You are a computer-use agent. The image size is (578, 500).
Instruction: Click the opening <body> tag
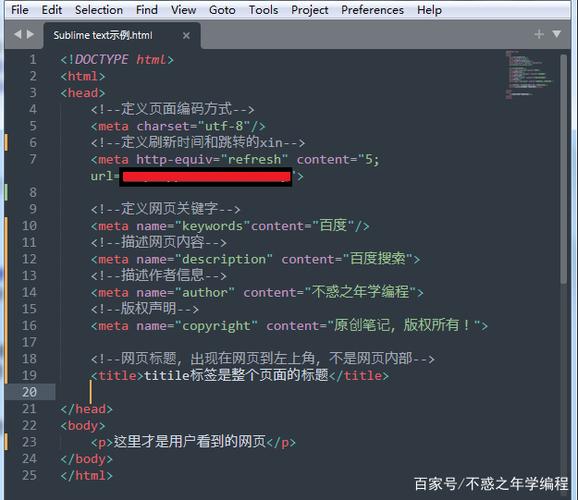(83, 426)
